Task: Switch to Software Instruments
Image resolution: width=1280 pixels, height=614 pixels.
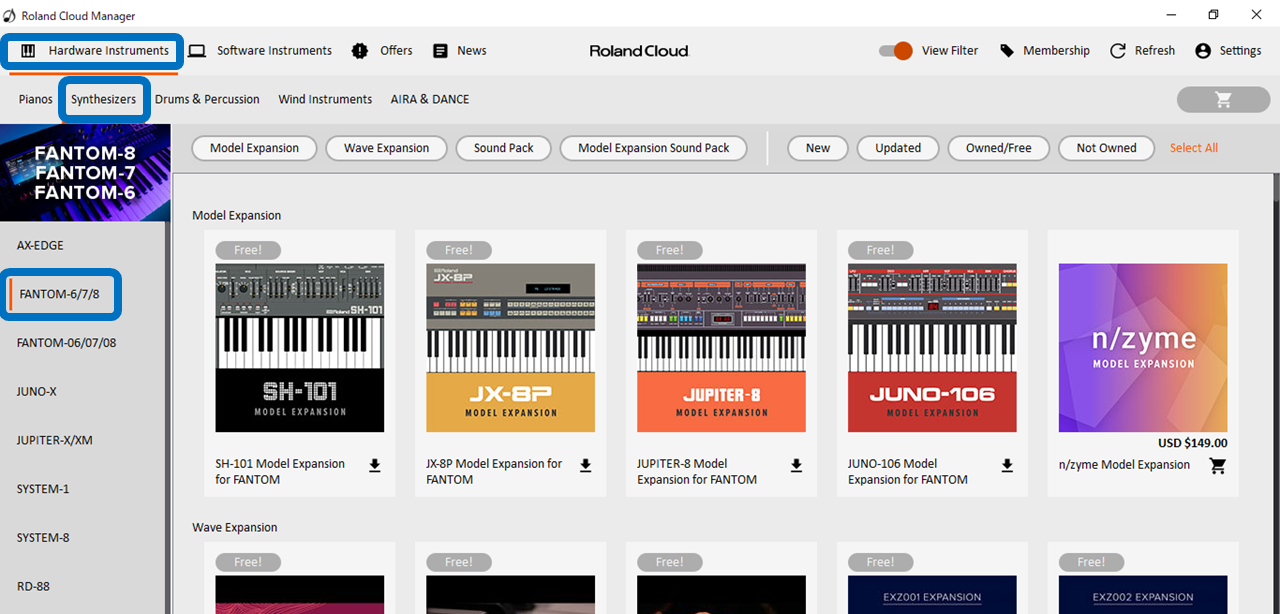Action: 260,50
